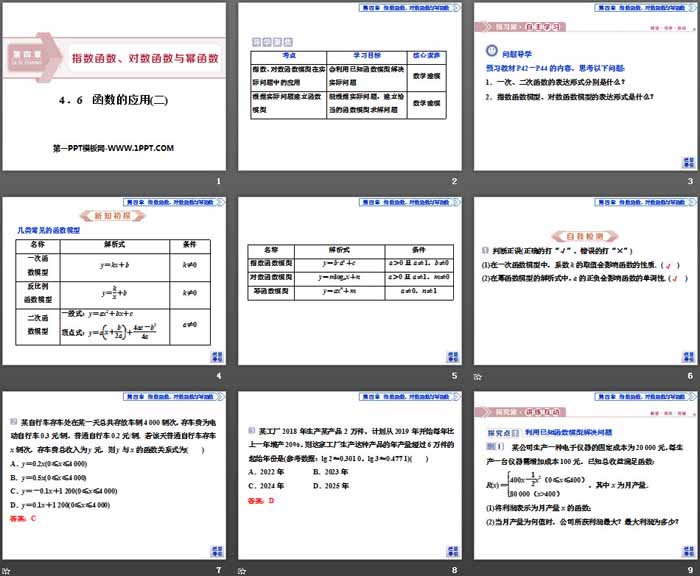Select slide 7 bicycle parking question
700x576 pixels.
pos(114,476)
